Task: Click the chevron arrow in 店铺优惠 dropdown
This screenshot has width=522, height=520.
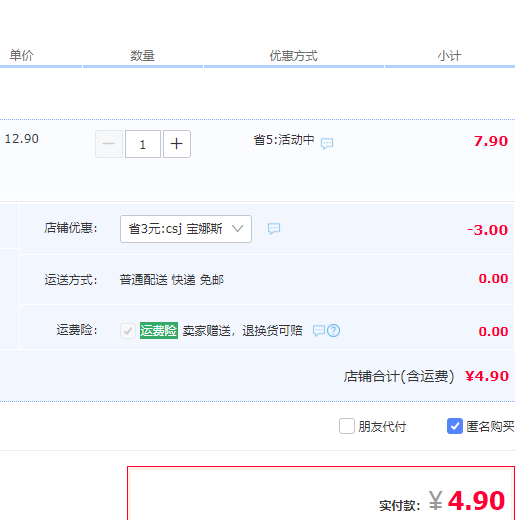Action: pos(238,229)
